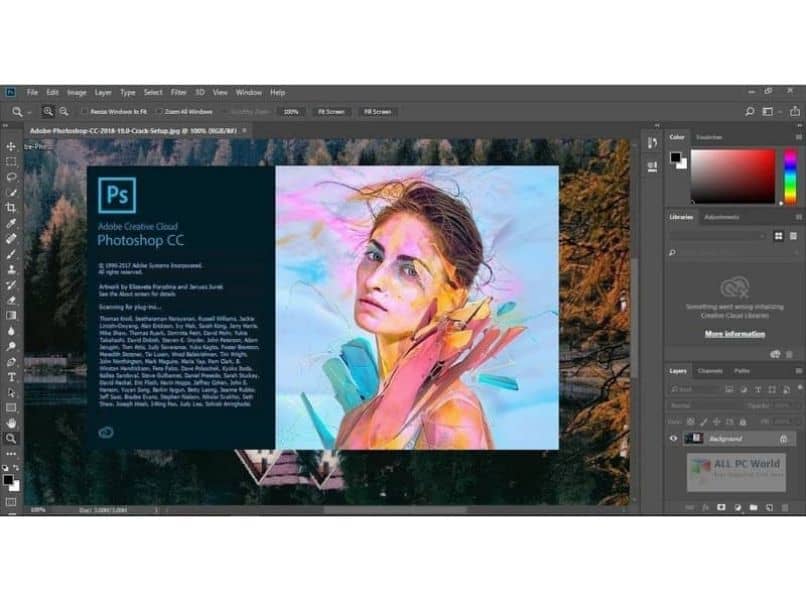This screenshot has width=806, height=600.
Task: Select the Brush tool
Action: pos(11,254)
